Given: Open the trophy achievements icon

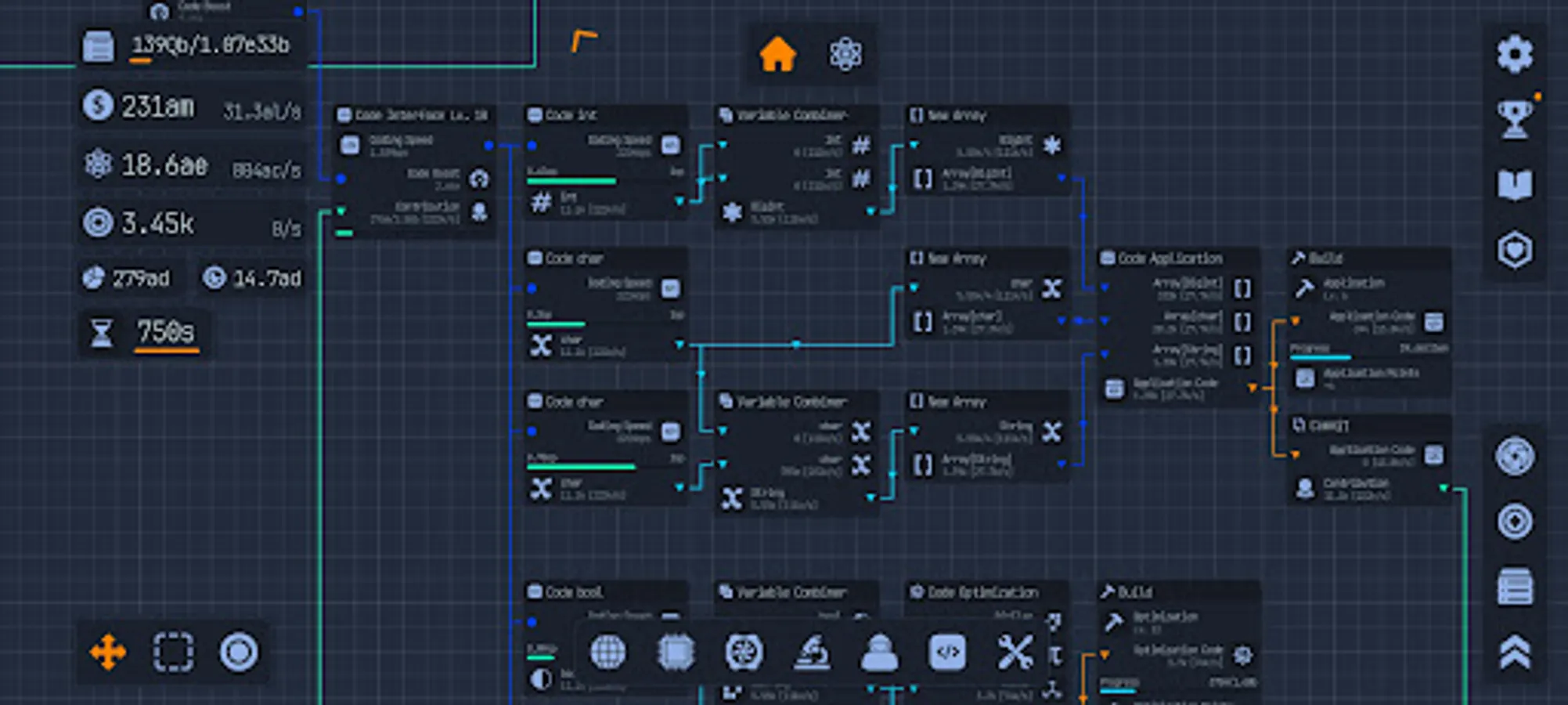Looking at the screenshot, I should tap(1515, 120).
